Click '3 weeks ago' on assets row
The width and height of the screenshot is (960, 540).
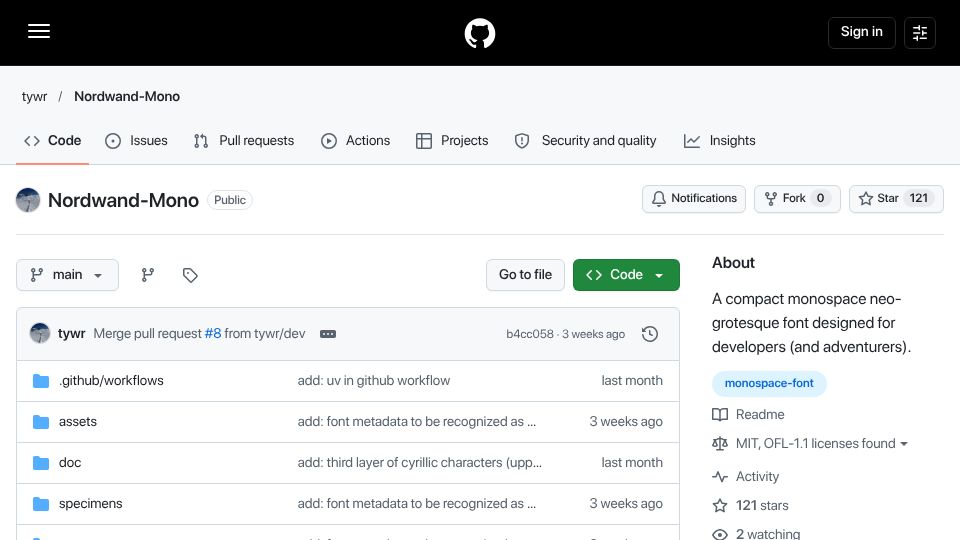[x=626, y=422]
